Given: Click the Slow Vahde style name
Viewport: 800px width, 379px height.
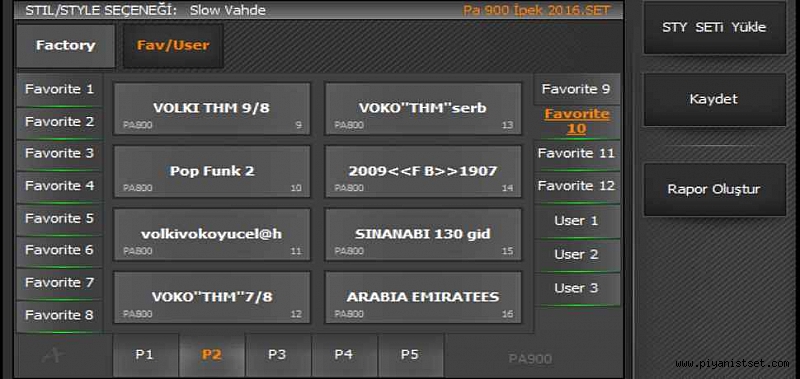Looking at the screenshot, I should [228, 10].
